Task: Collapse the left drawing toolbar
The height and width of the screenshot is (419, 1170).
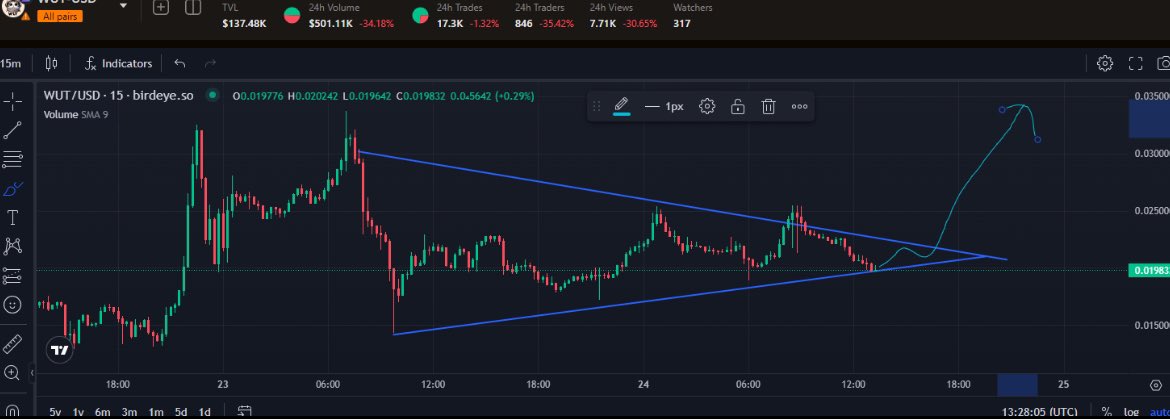Action: point(32,373)
